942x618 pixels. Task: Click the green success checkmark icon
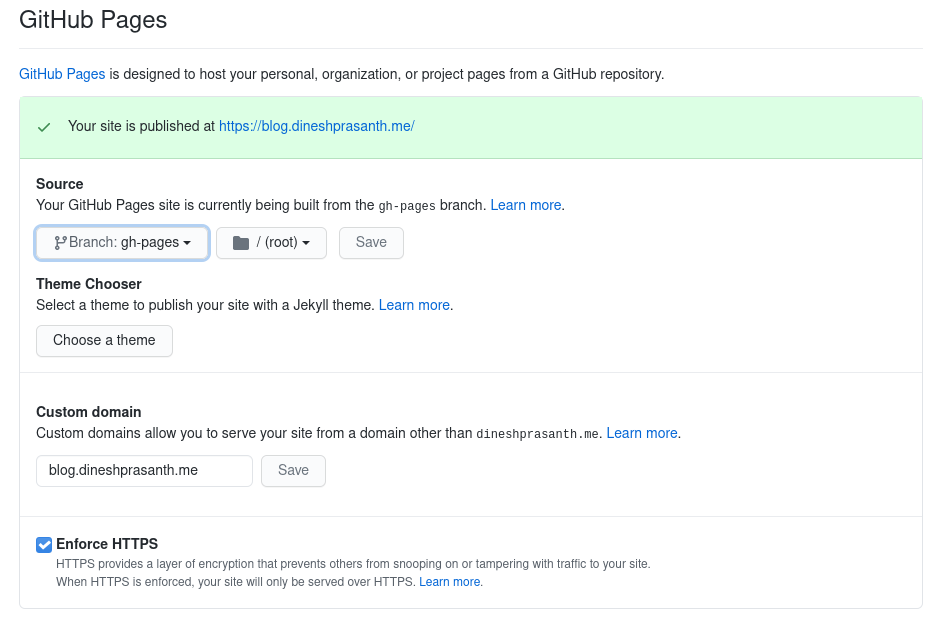(x=44, y=127)
